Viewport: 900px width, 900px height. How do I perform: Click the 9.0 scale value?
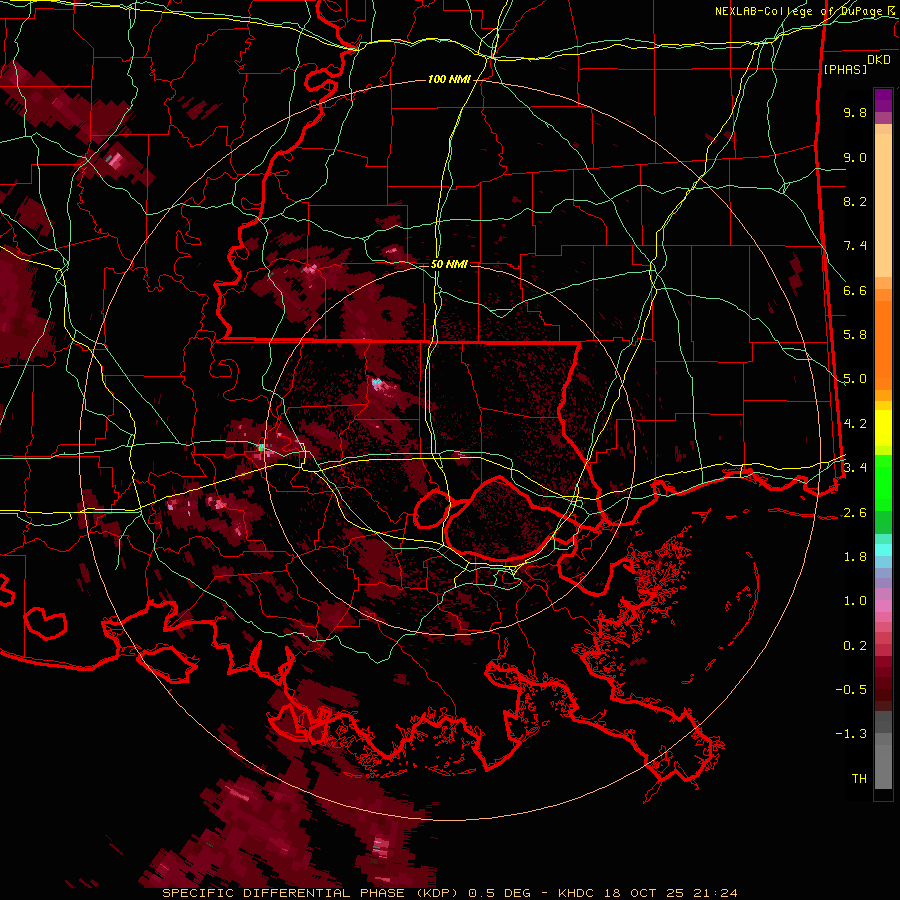click(x=855, y=157)
